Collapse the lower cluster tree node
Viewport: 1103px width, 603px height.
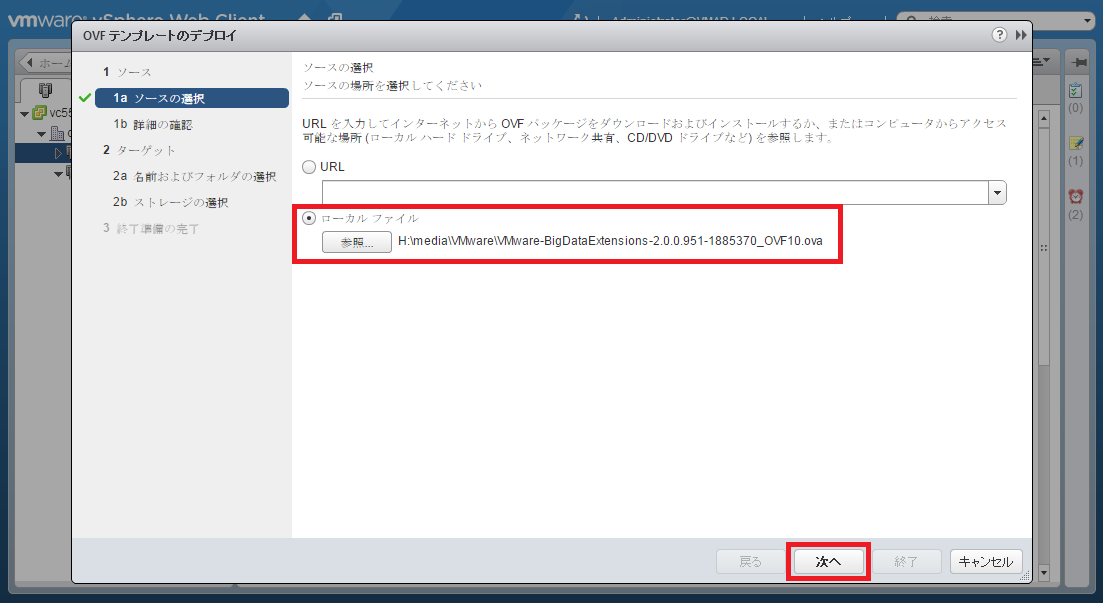(58, 173)
